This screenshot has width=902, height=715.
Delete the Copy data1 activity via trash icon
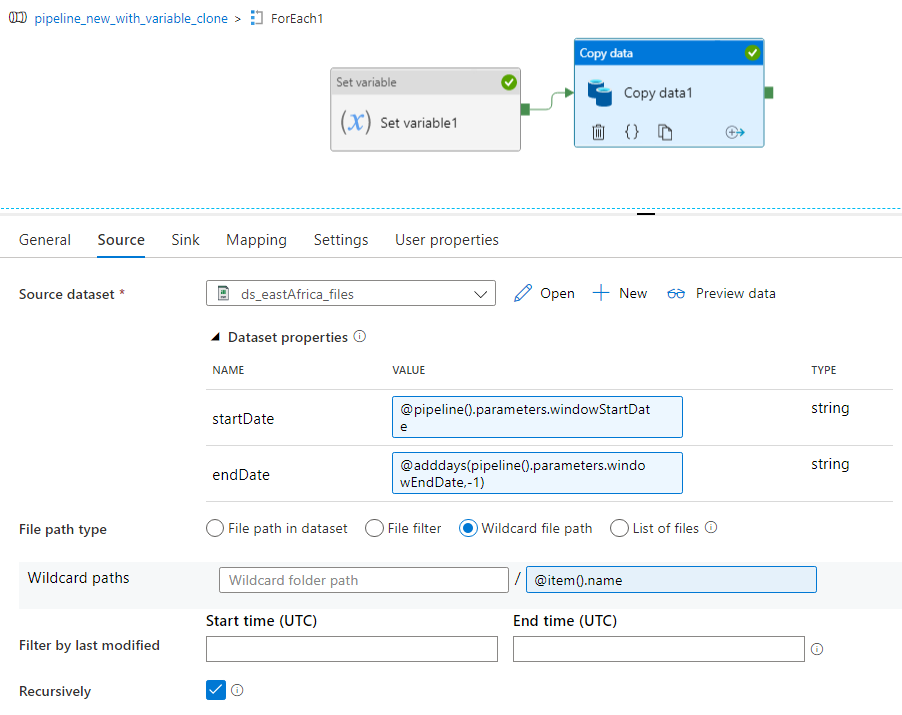click(598, 132)
